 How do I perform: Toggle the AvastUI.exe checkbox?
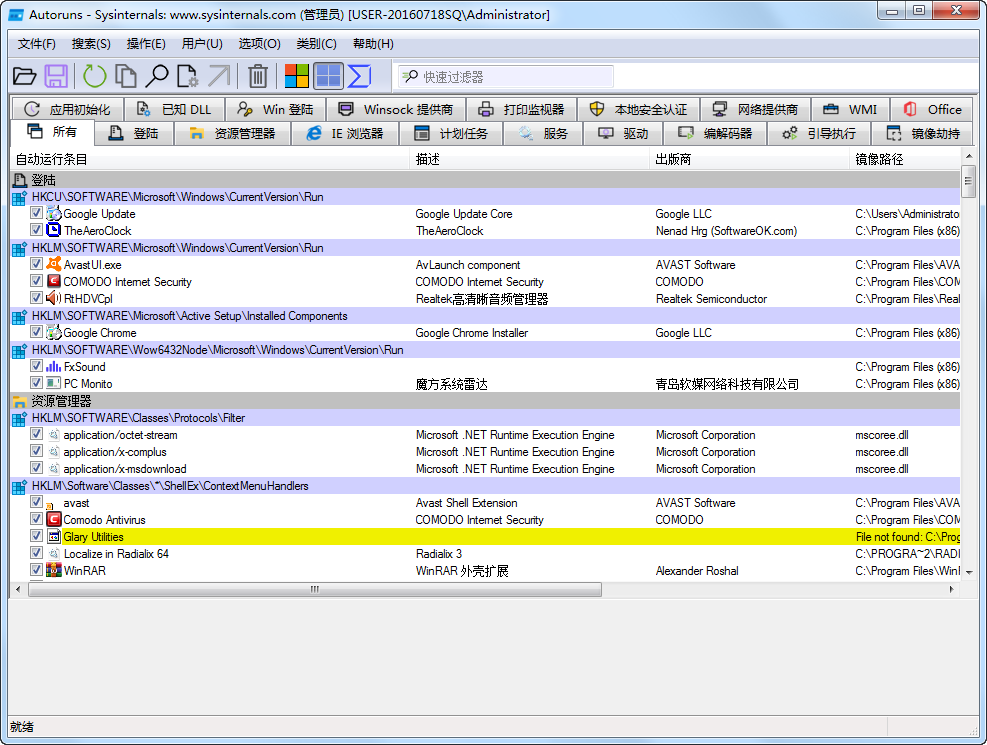click(x=37, y=265)
